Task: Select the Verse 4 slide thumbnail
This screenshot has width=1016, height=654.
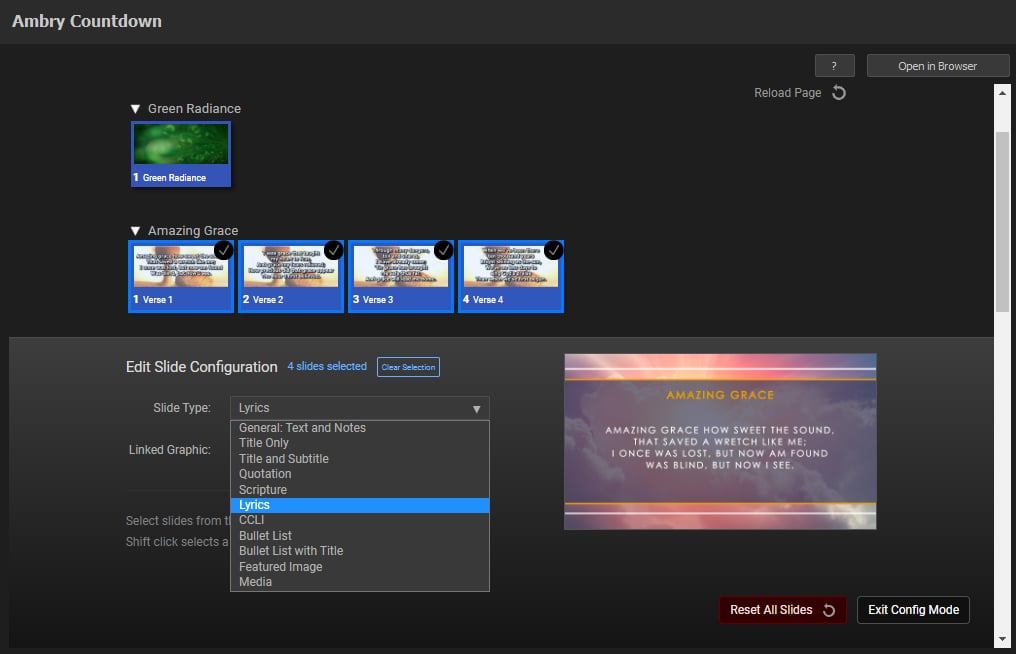Action: (511, 276)
